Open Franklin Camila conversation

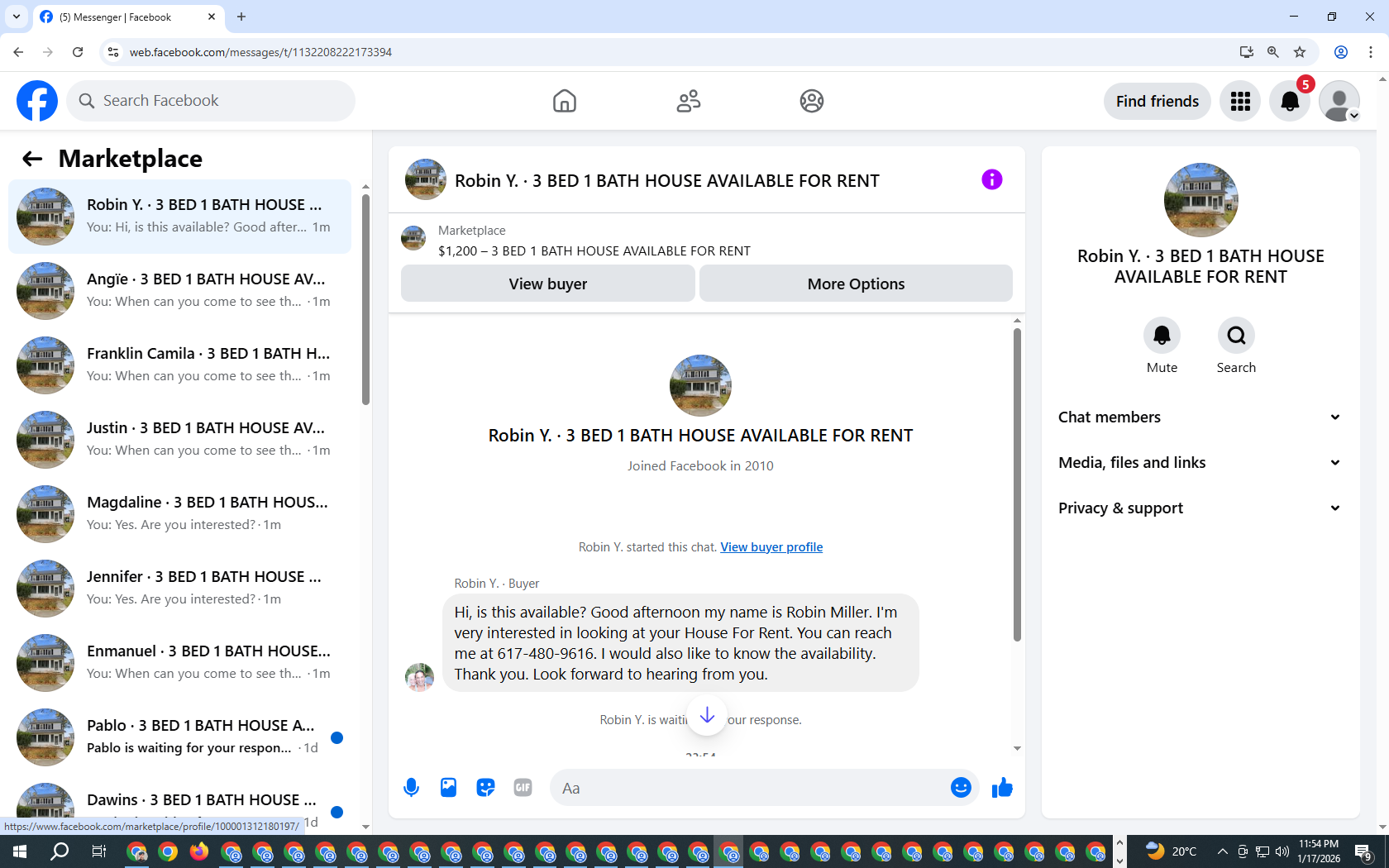(x=179, y=365)
